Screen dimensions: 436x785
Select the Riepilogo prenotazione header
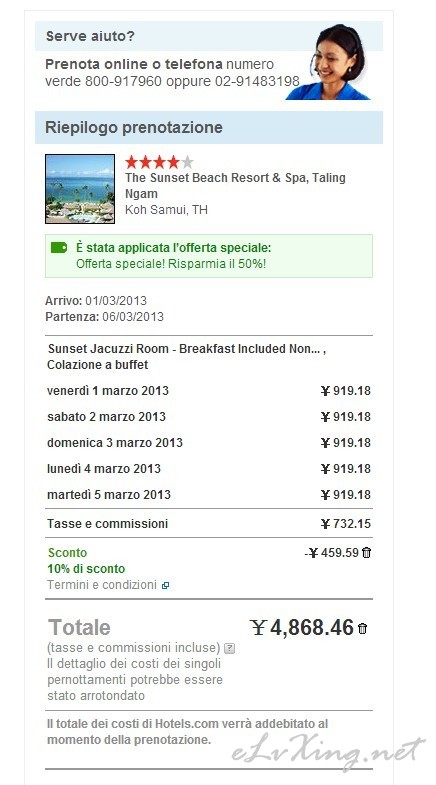click(209, 127)
